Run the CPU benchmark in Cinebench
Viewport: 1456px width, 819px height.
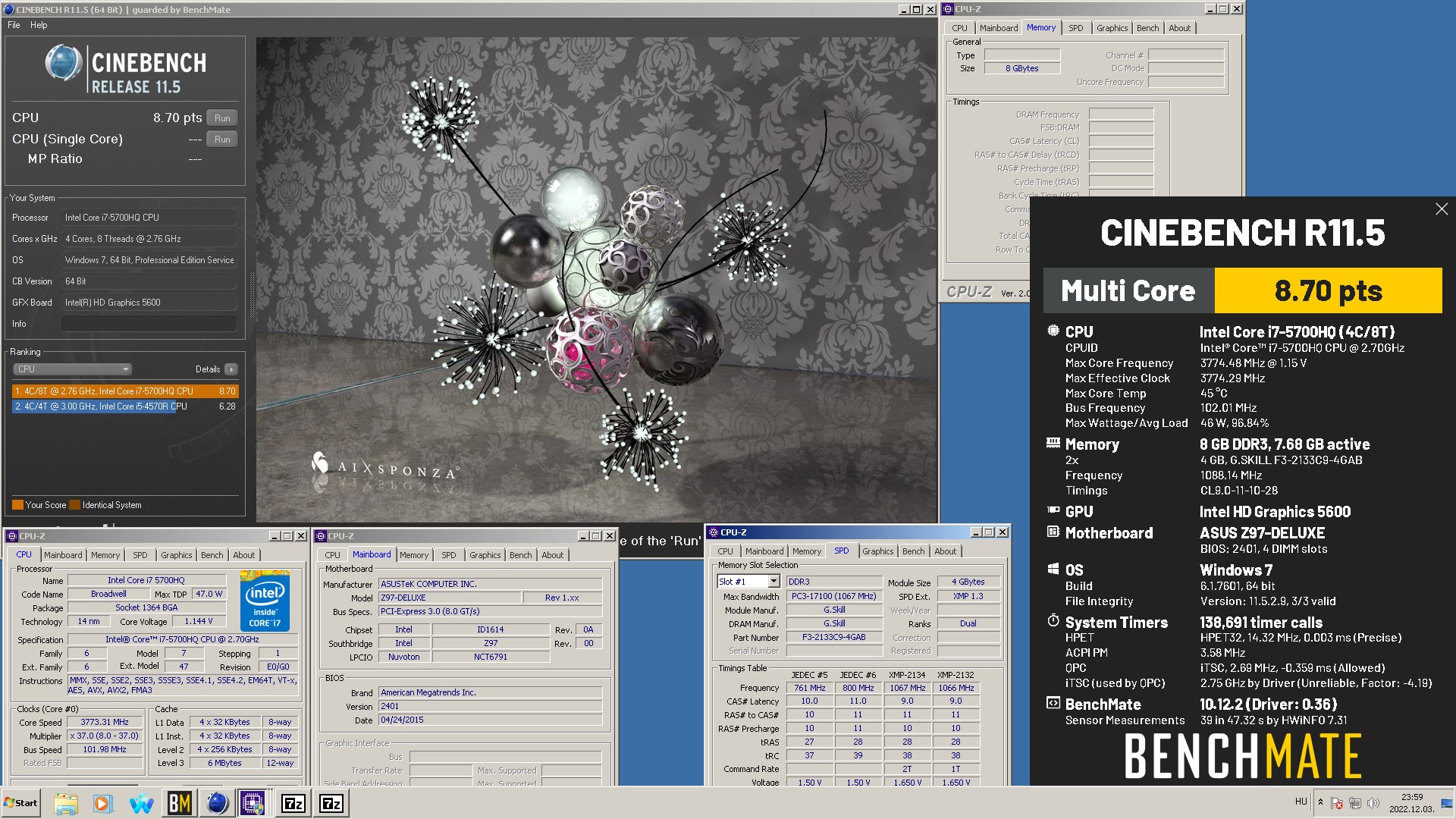[222, 118]
